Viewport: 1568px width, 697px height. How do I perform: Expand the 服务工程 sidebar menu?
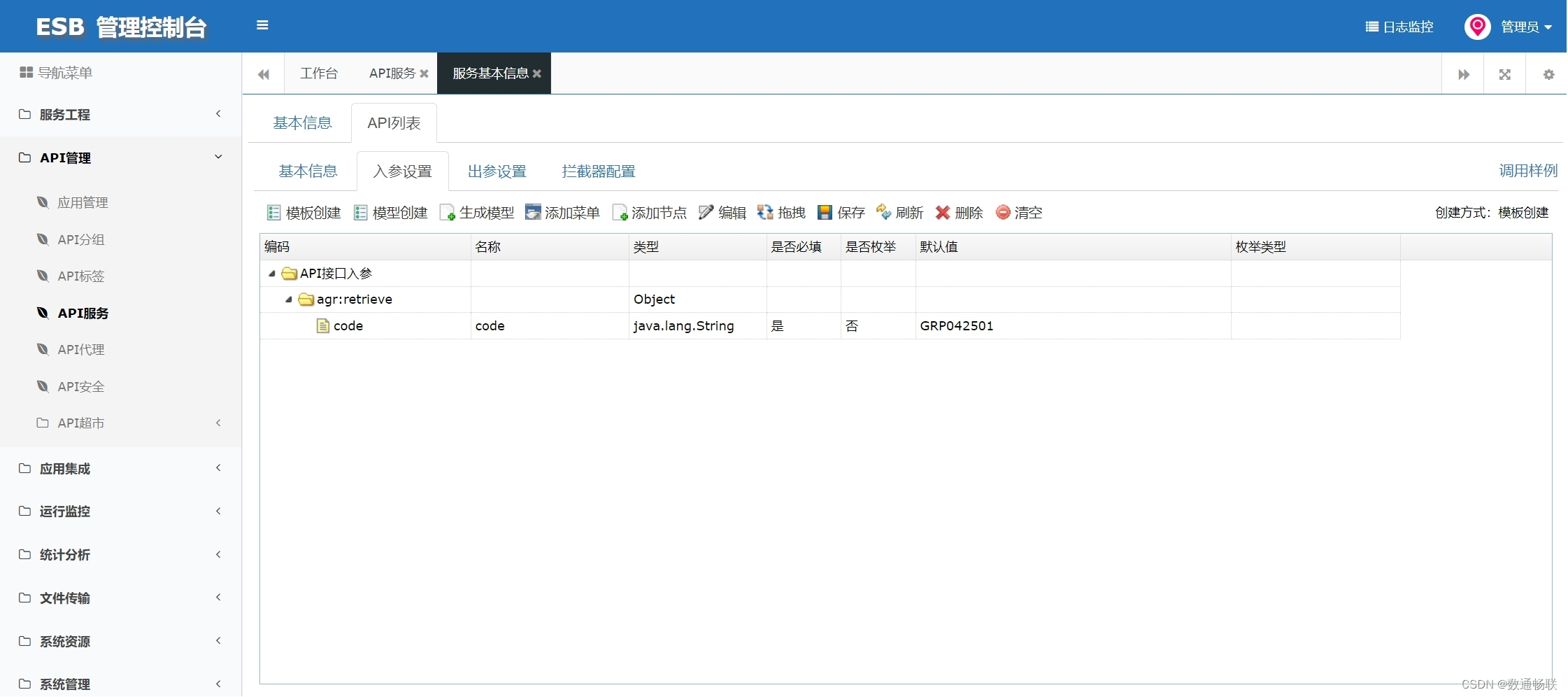120,114
